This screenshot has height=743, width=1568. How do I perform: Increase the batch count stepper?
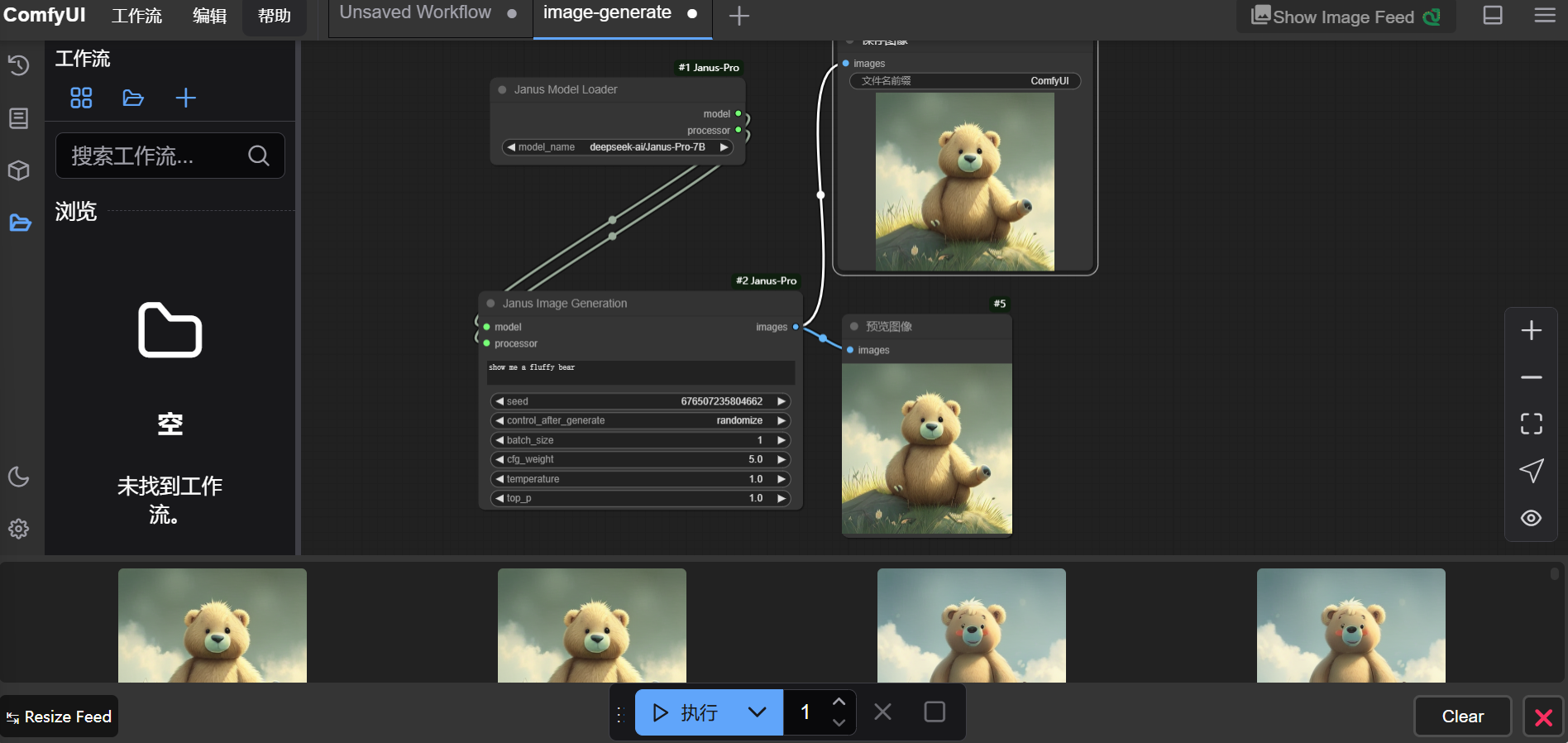[x=839, y=702]
